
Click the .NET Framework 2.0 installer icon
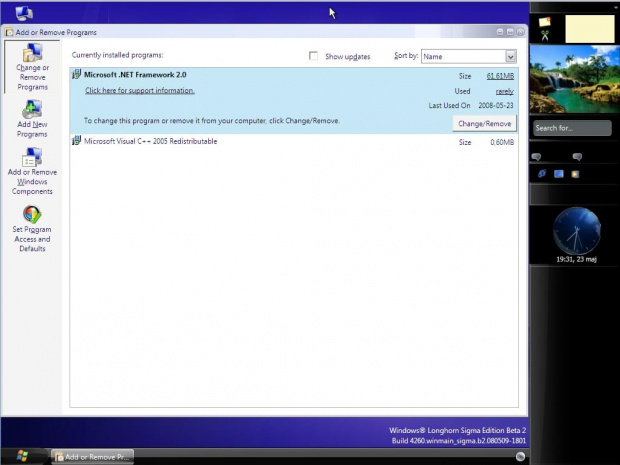pos(76,74)
